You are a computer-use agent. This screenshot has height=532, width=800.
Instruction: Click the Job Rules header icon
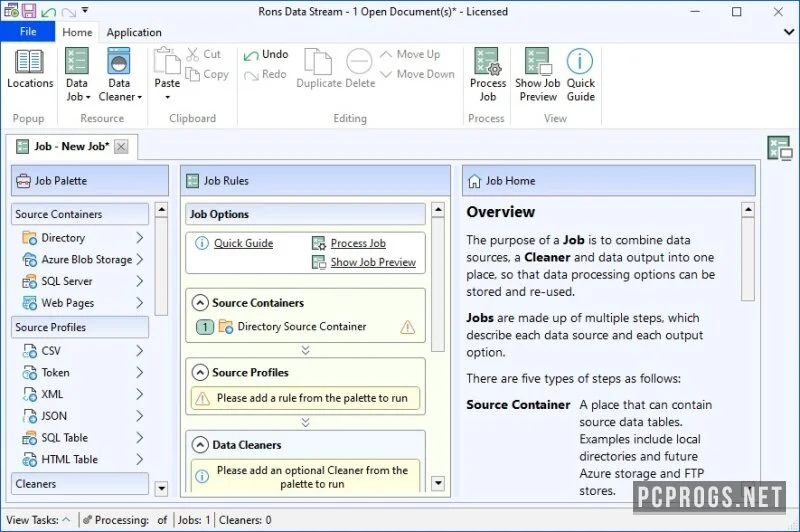tap(192, 181)
